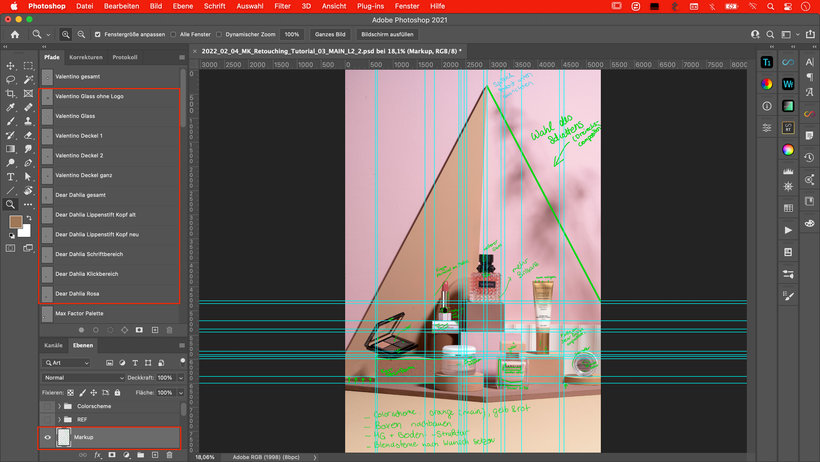820x462 pixels.
Task: Click the zoom-in magnifier in options bar
Action: coord(65,35)
